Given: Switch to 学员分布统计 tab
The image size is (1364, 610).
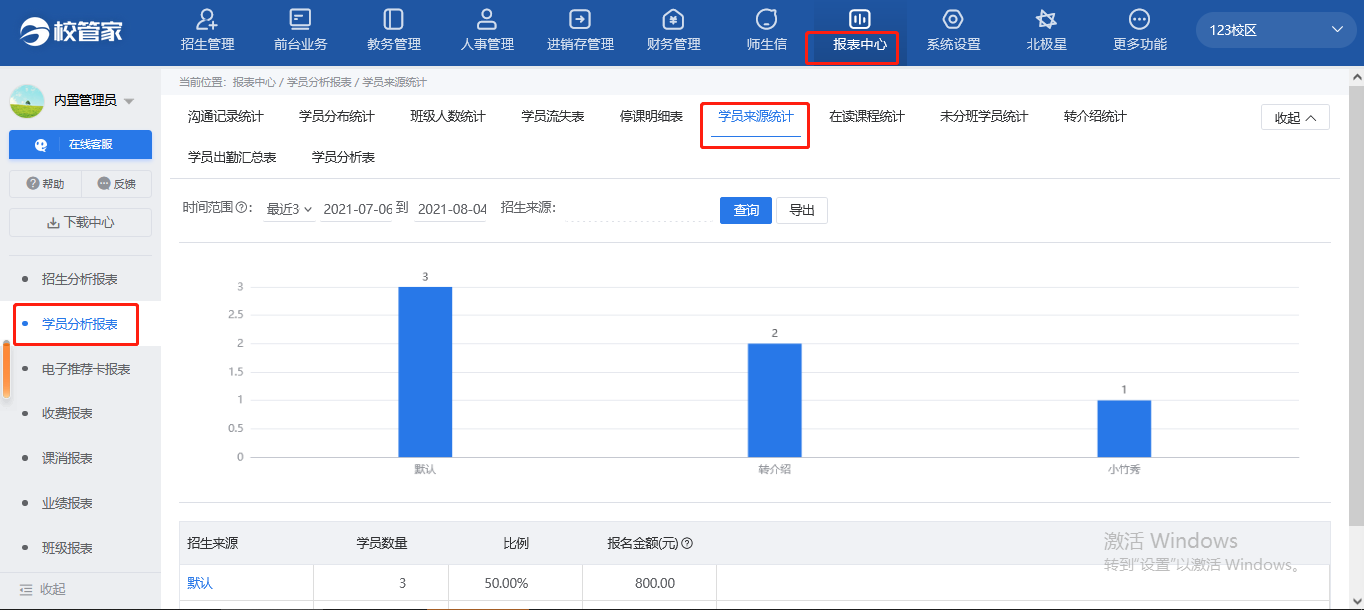Looking at the screenshot, I should coord(337,117).
